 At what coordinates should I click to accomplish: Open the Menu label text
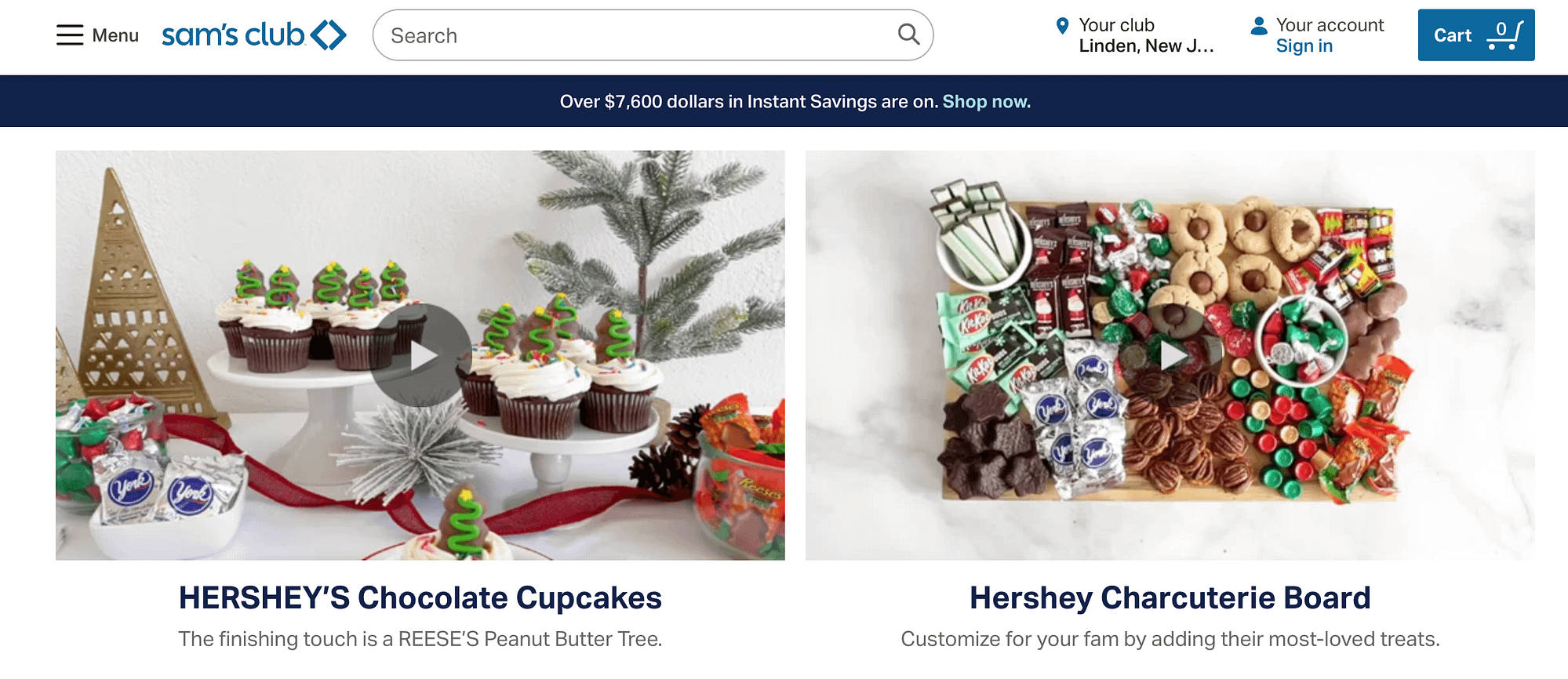click(115, 35)
